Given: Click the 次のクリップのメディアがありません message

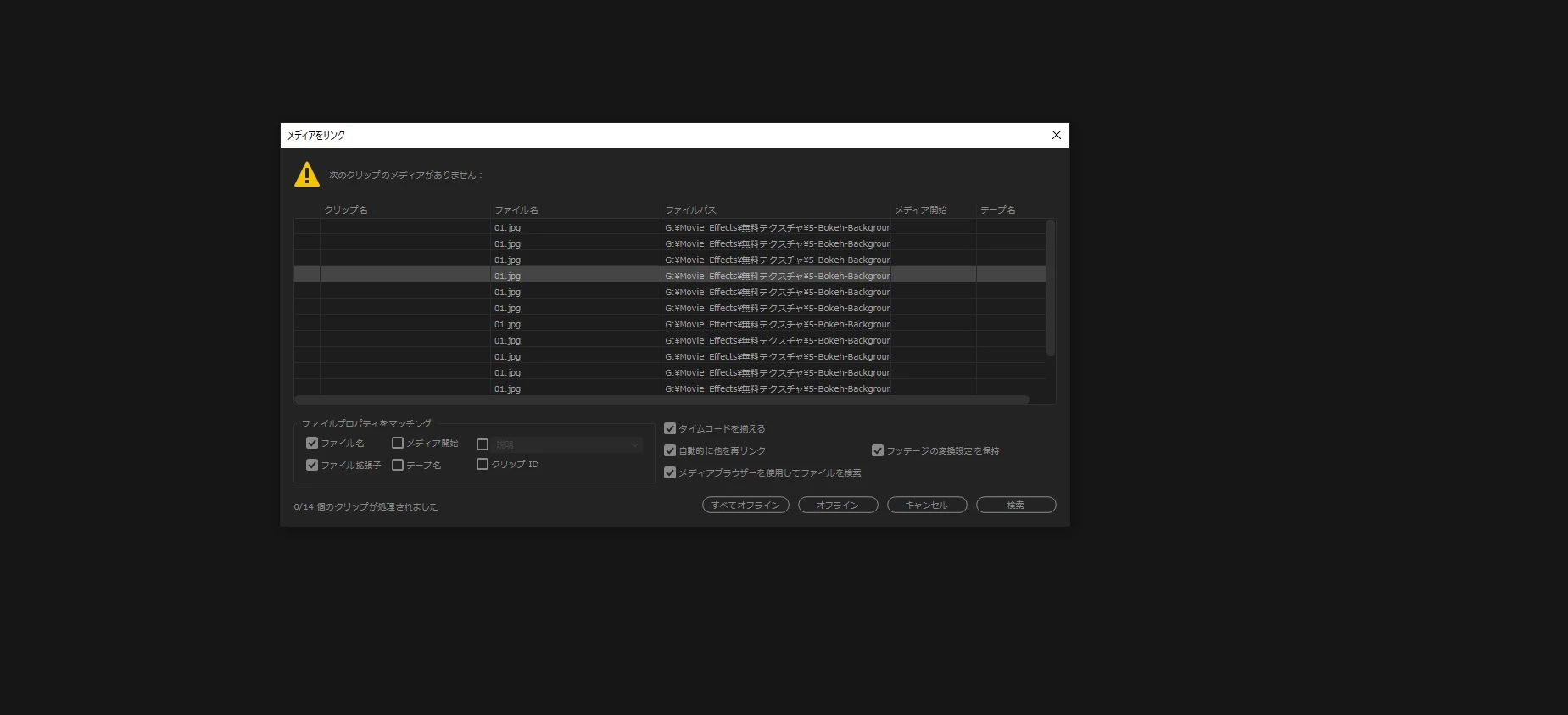Looking at the screenshot, I should point(406,175).
